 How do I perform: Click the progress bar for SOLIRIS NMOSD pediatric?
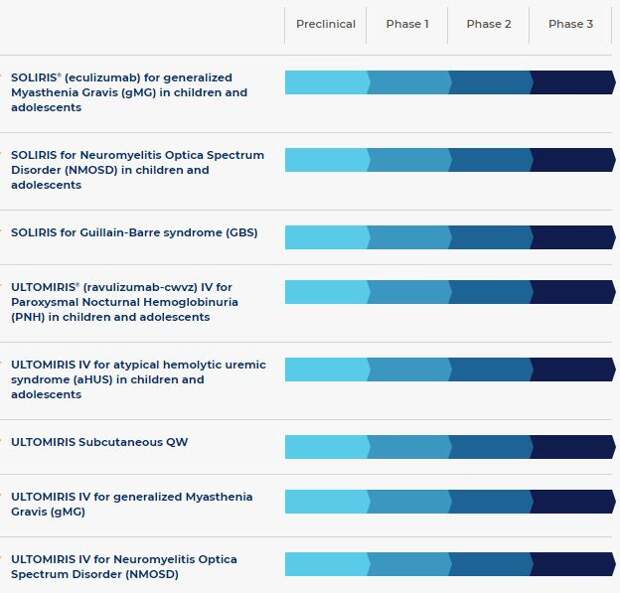(x=450, y=160)
